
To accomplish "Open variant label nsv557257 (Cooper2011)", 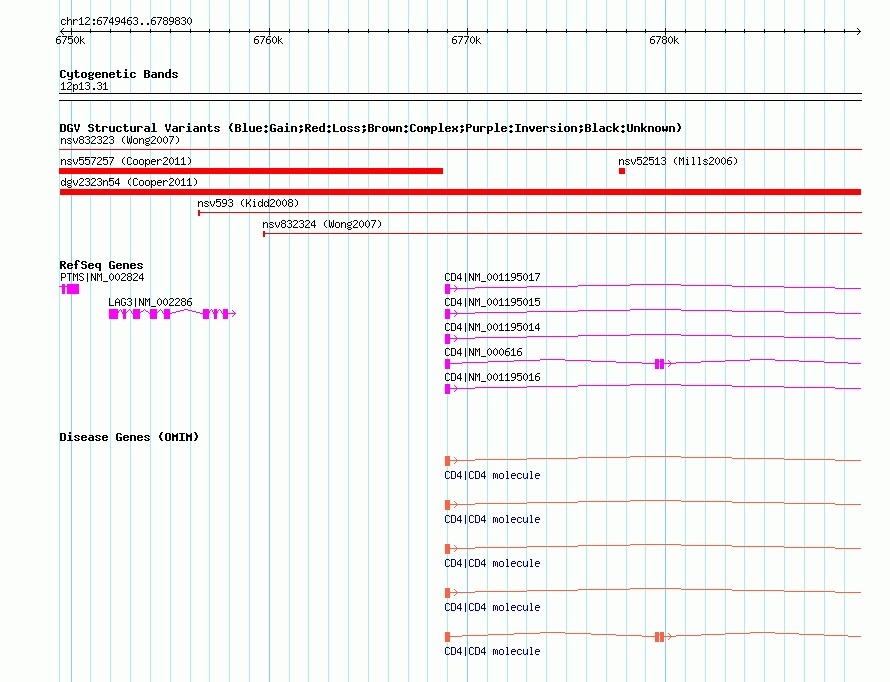I will tap(126, 161).
